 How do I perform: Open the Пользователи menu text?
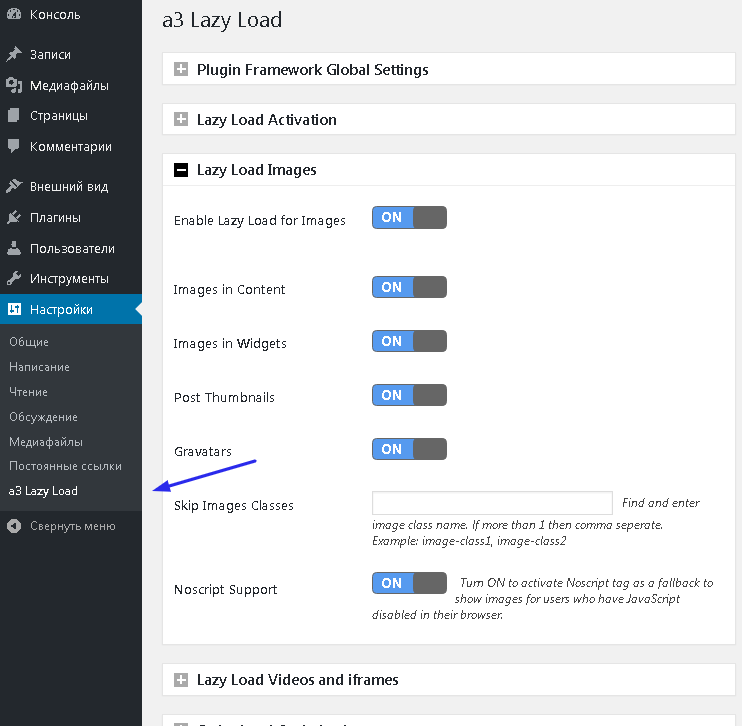[72, 248]
